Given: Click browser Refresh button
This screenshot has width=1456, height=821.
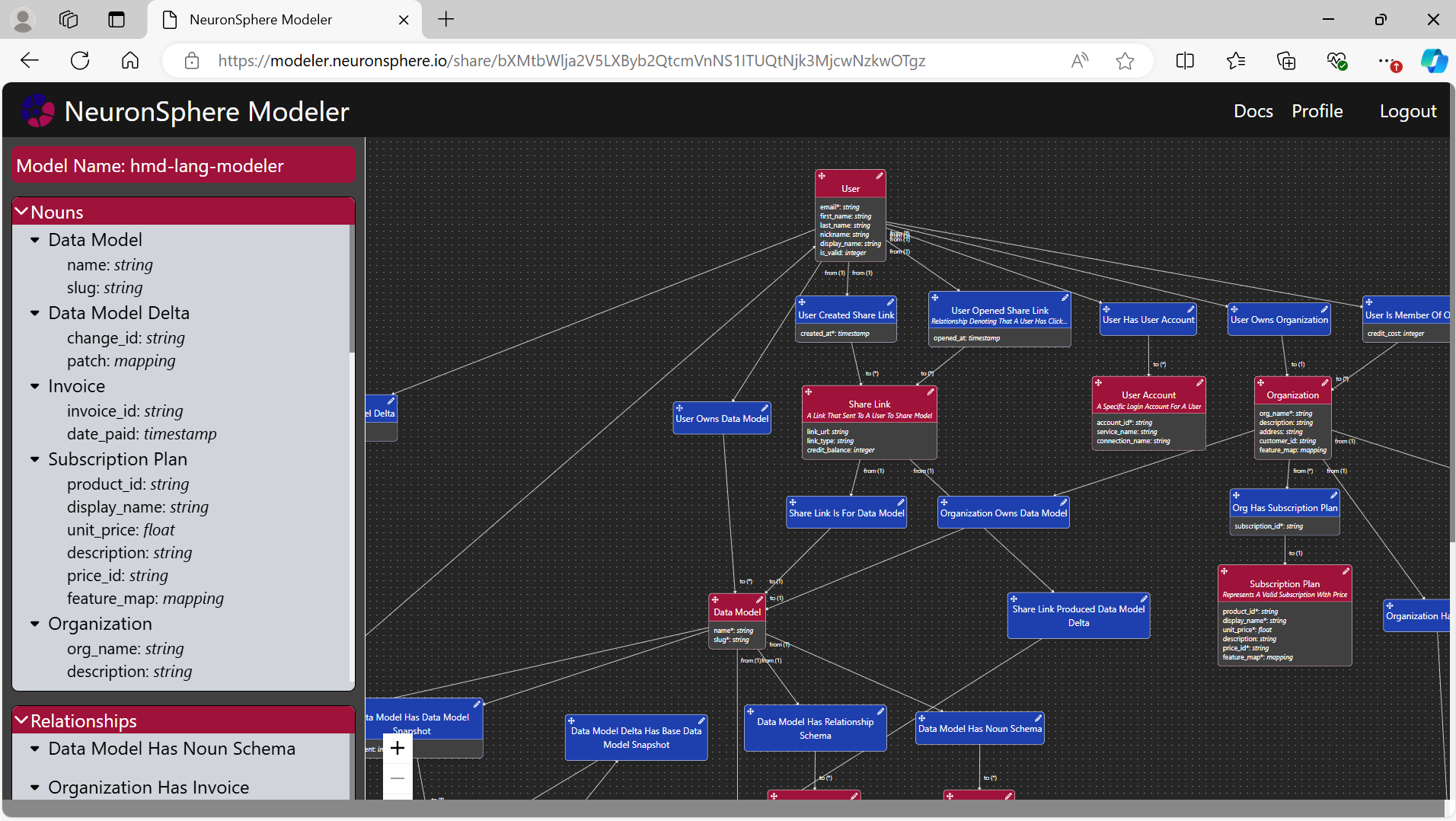Looking at the screenshot, I should click(80, 61).
